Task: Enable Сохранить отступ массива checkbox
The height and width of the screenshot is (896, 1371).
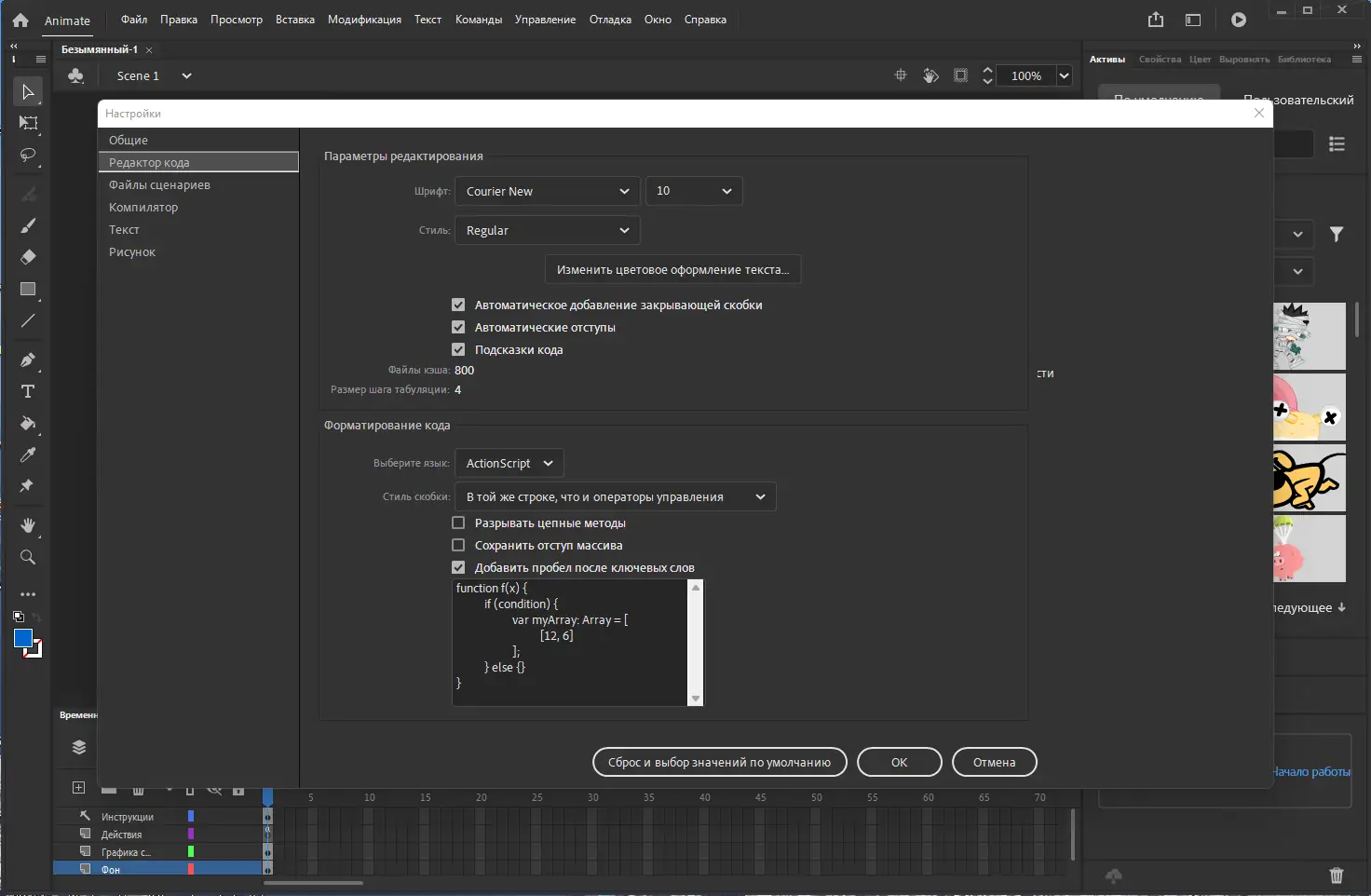Action: (458, 545)
